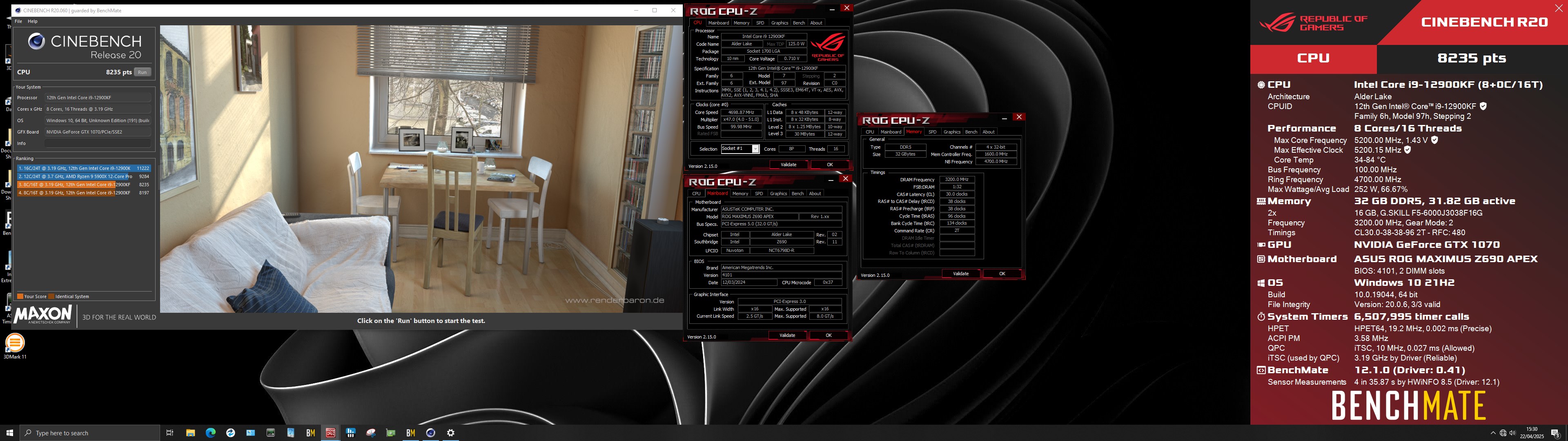Open the Cinebench taskbar icon
The height and width of the screenshot is (441, 1568).
[431, 433]
